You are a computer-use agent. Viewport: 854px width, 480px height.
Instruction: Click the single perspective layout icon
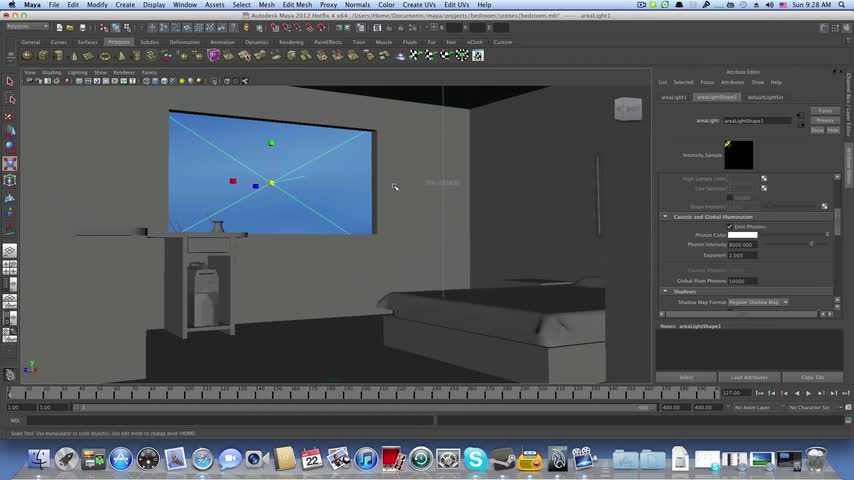click(10, 251)
